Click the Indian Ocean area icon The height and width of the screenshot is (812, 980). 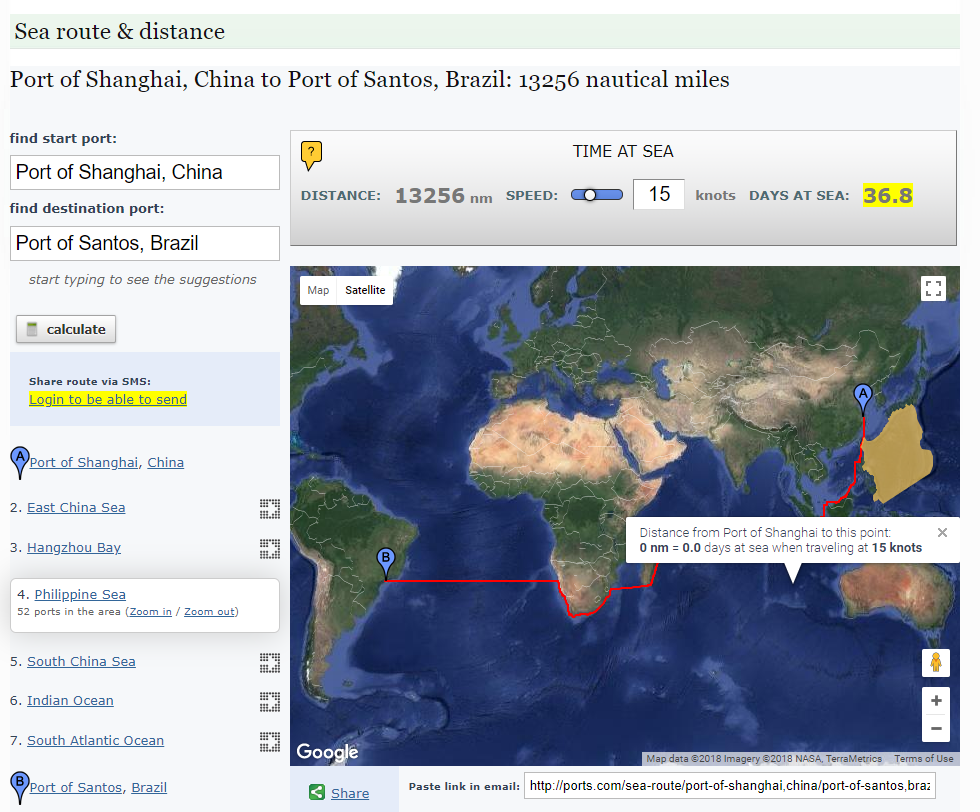click(x=270, y=702)
